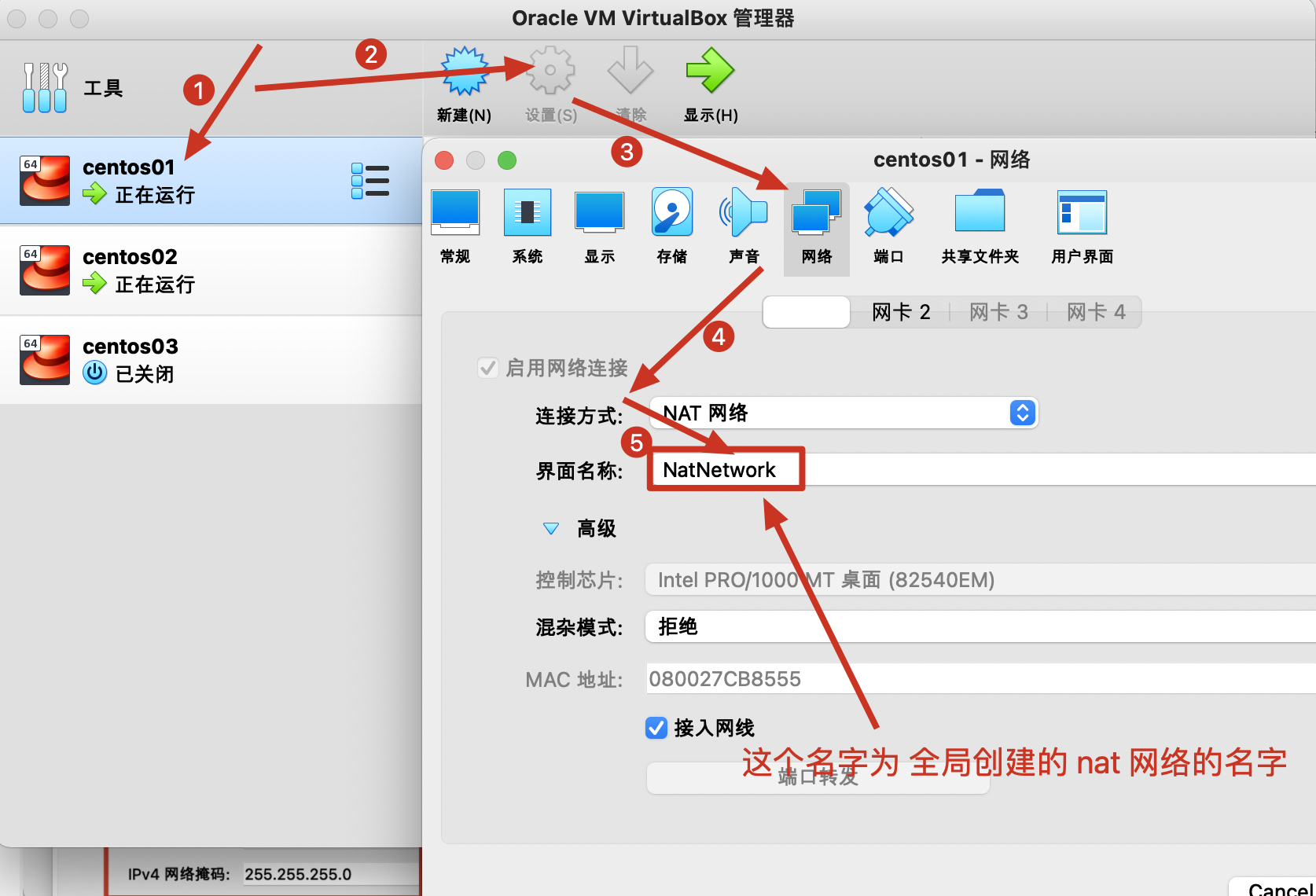Open the Attached to (连接方式) NAT 网络 dropdown
Screen dimensions: 1316x896
(844, 413)
